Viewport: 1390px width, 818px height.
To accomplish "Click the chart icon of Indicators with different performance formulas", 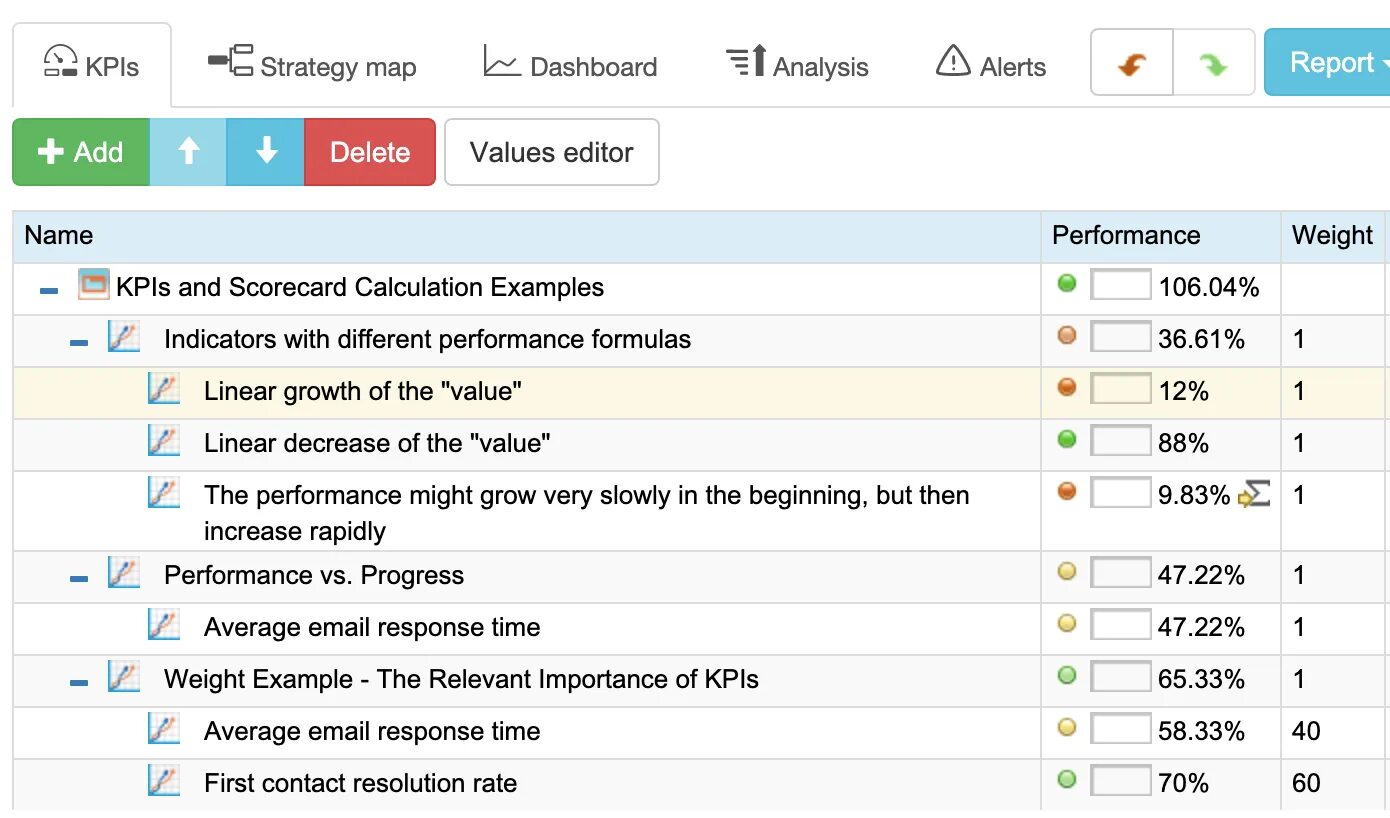I will coord(124,337).
